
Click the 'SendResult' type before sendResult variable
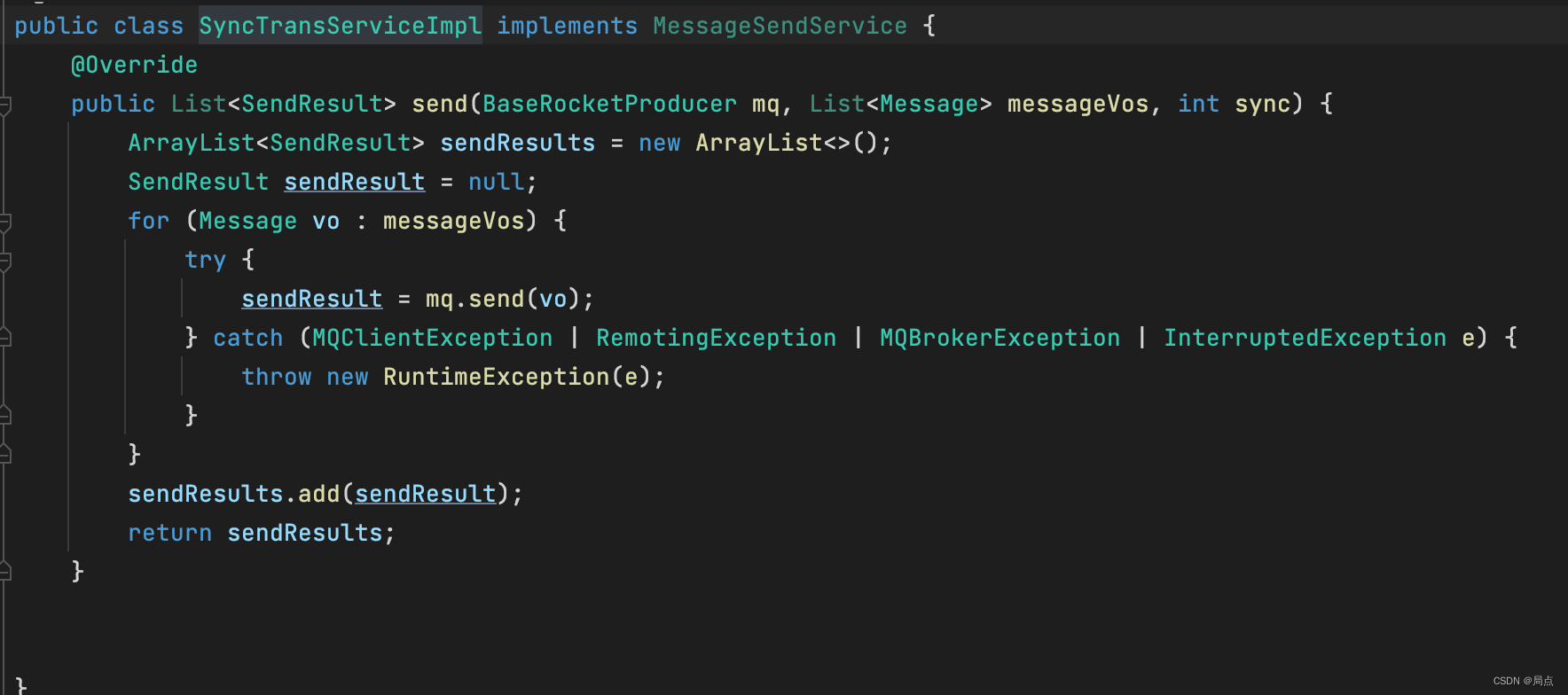tap(199, 182)
